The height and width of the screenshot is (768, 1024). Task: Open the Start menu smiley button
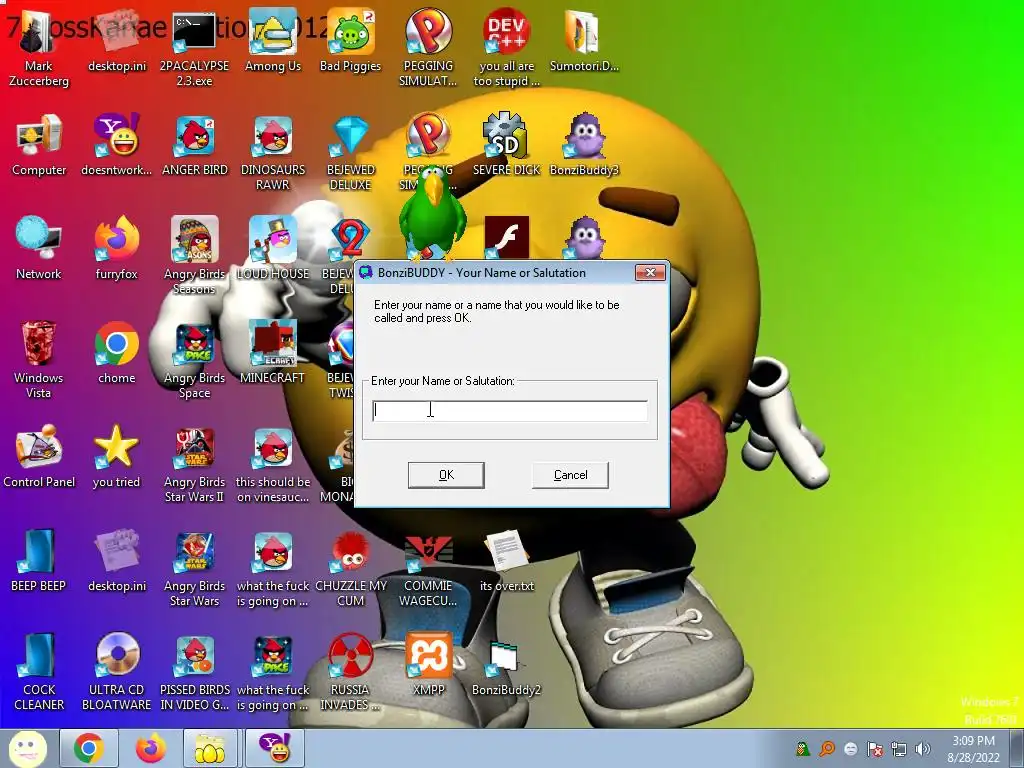[27, 748]
